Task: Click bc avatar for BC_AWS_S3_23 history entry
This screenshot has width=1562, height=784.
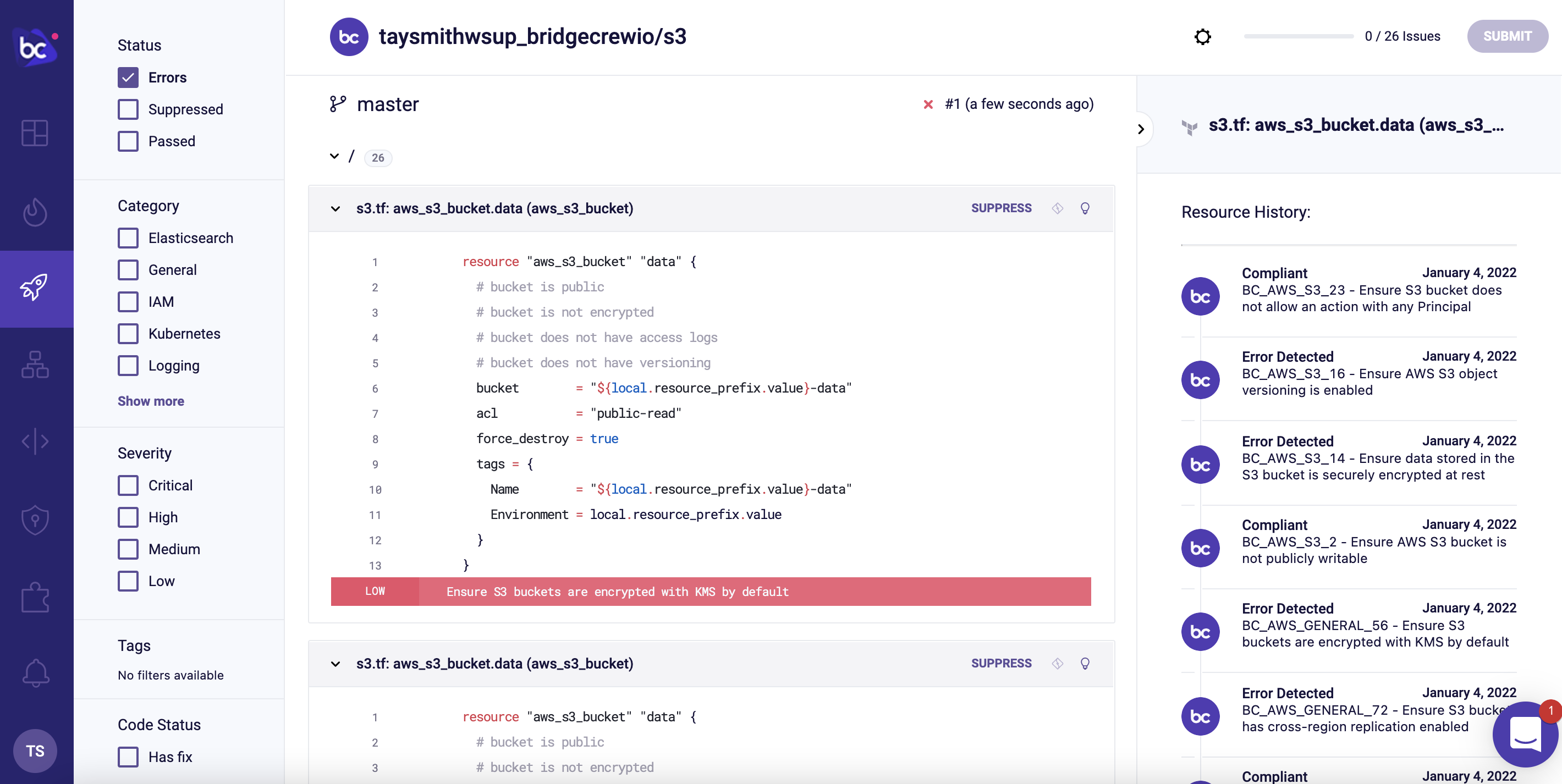Action: (1201, 296)
